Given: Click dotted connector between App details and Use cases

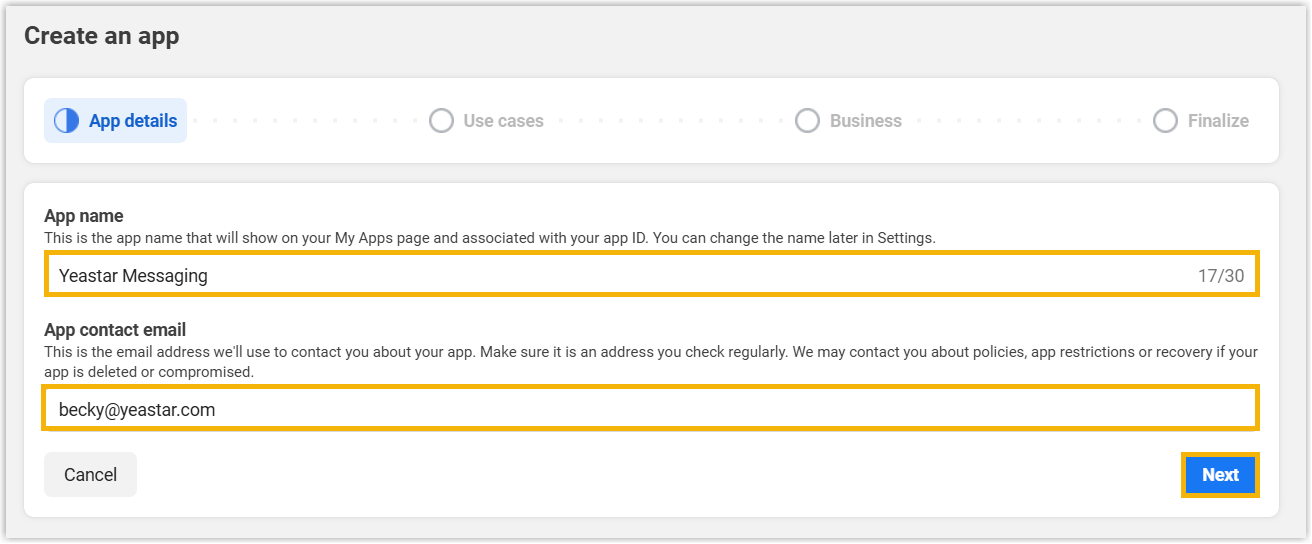Looking at the screenshot, I should [x=307, y=121].
